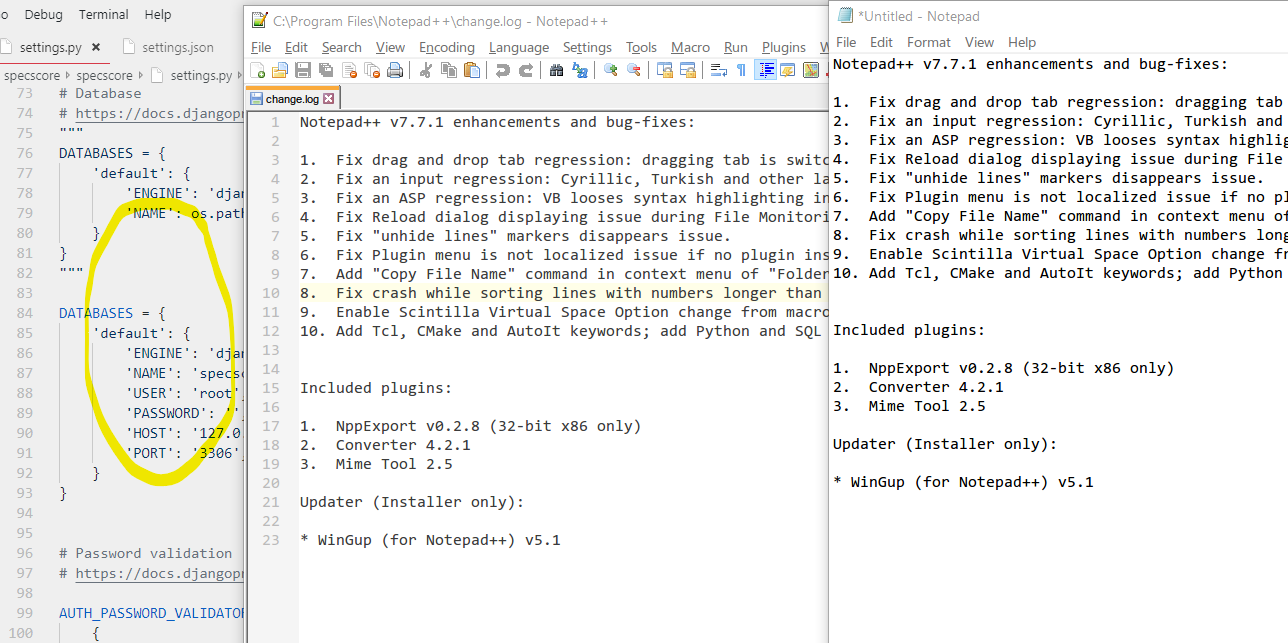Viewport: 1288px width, 643px height.
Task: Open the Debug menu in the code editor
Action: coord(43,15)
